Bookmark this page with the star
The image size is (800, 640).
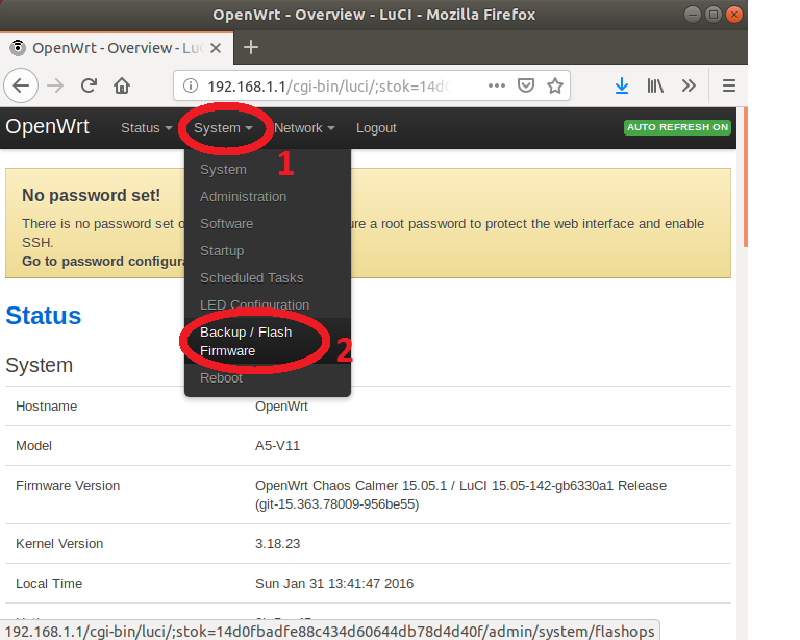(x=555, y=86)
